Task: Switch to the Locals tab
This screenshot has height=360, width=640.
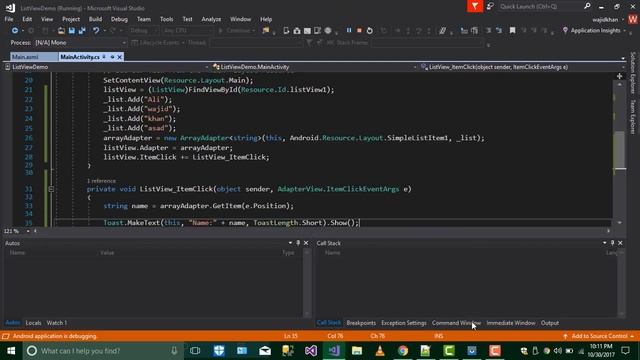Action: click(33, 323)
